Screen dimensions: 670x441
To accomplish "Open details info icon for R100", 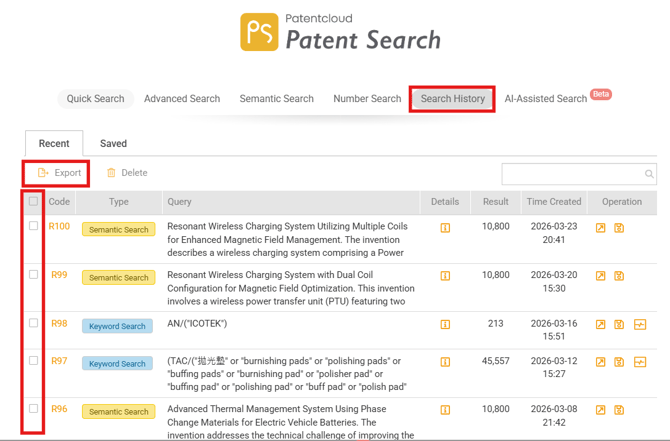I will 445,228.
